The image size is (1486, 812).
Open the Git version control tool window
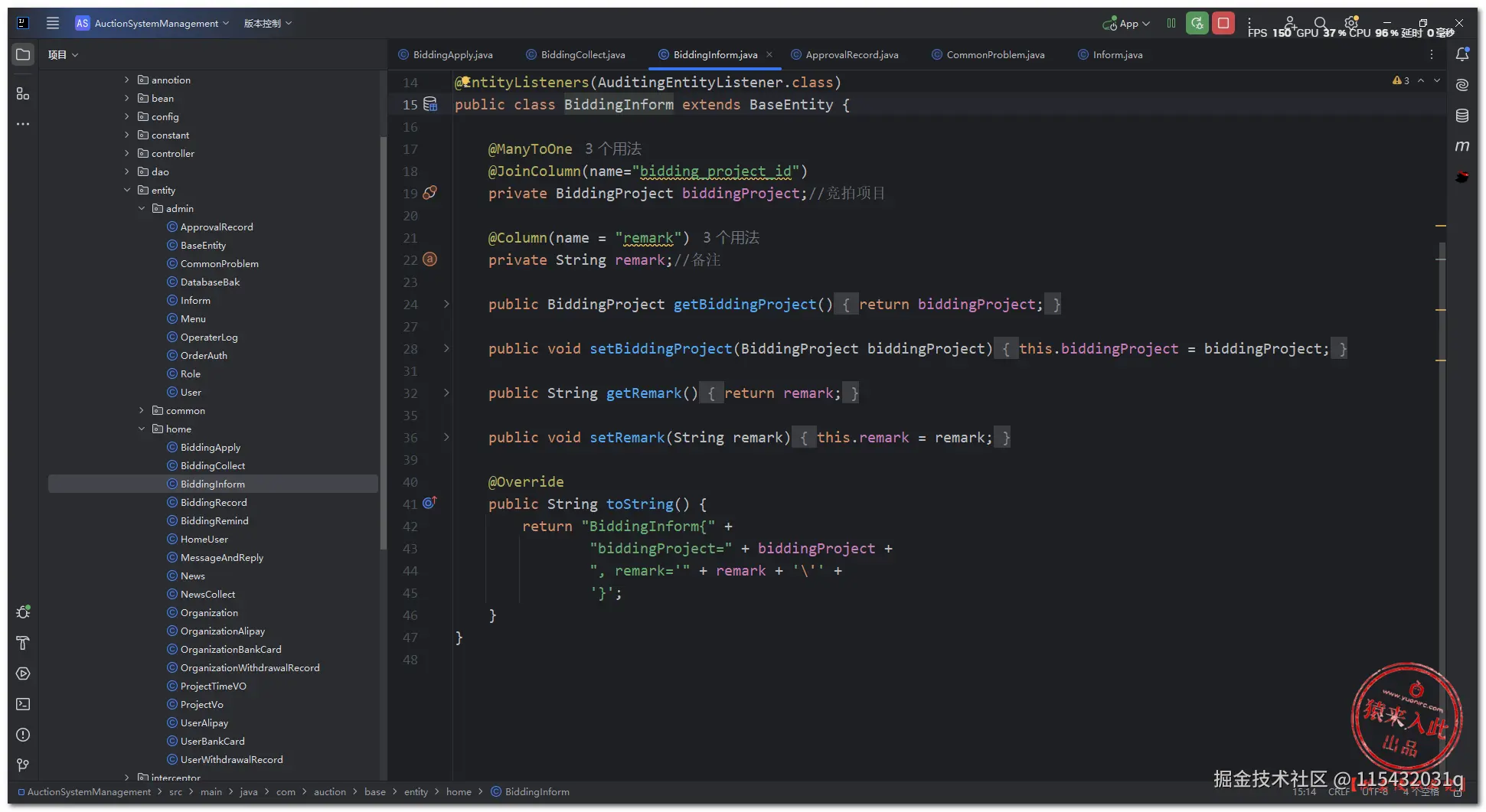pyautogui.click(x=23, y=765)
